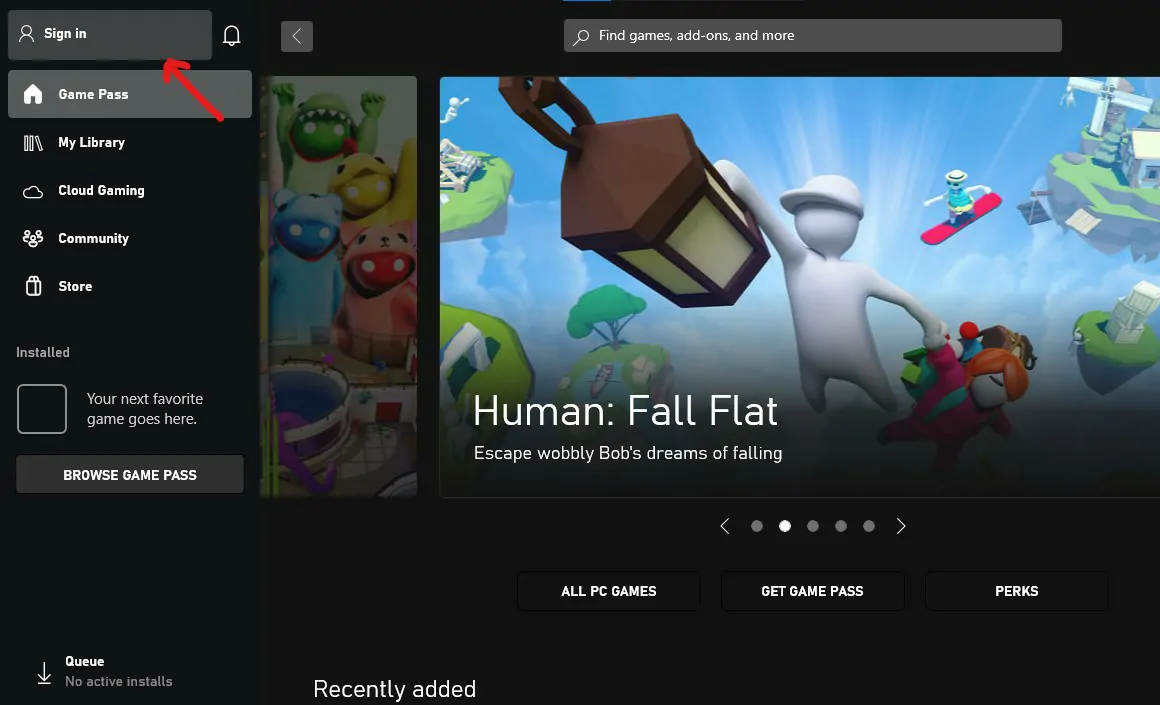Click the Human: Fall Flat title text

pos(625,411)
